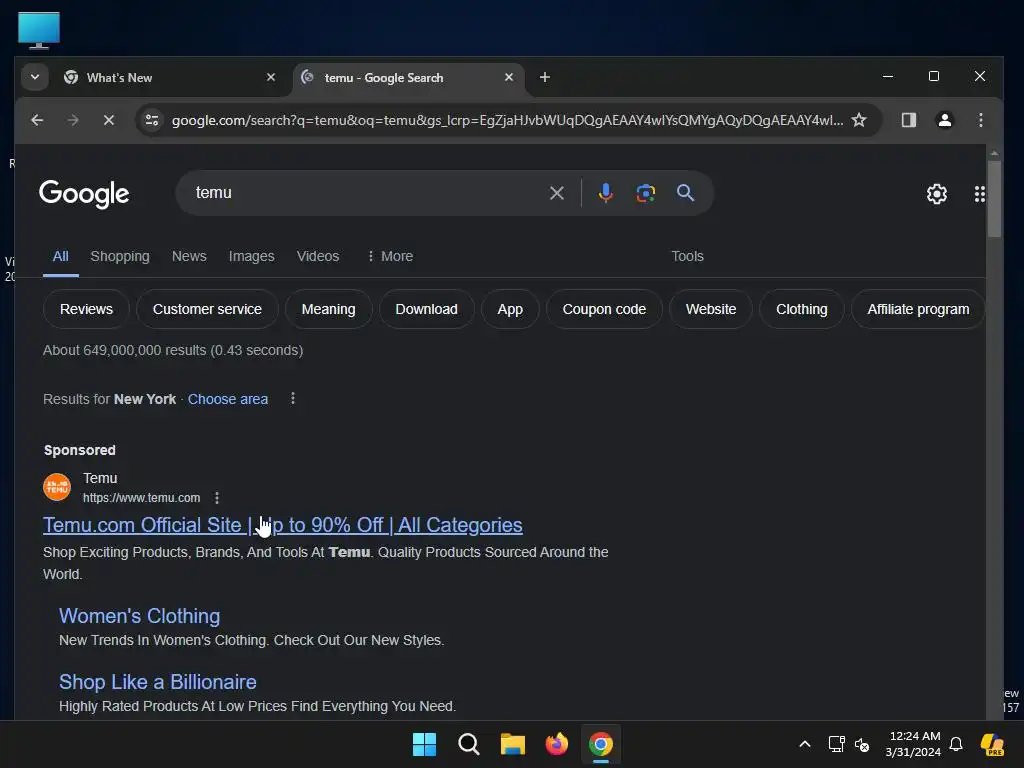Submit search with magnifier icon
Image resolution: width=1024 pixels, height=768 pixels.
point(685,193)
